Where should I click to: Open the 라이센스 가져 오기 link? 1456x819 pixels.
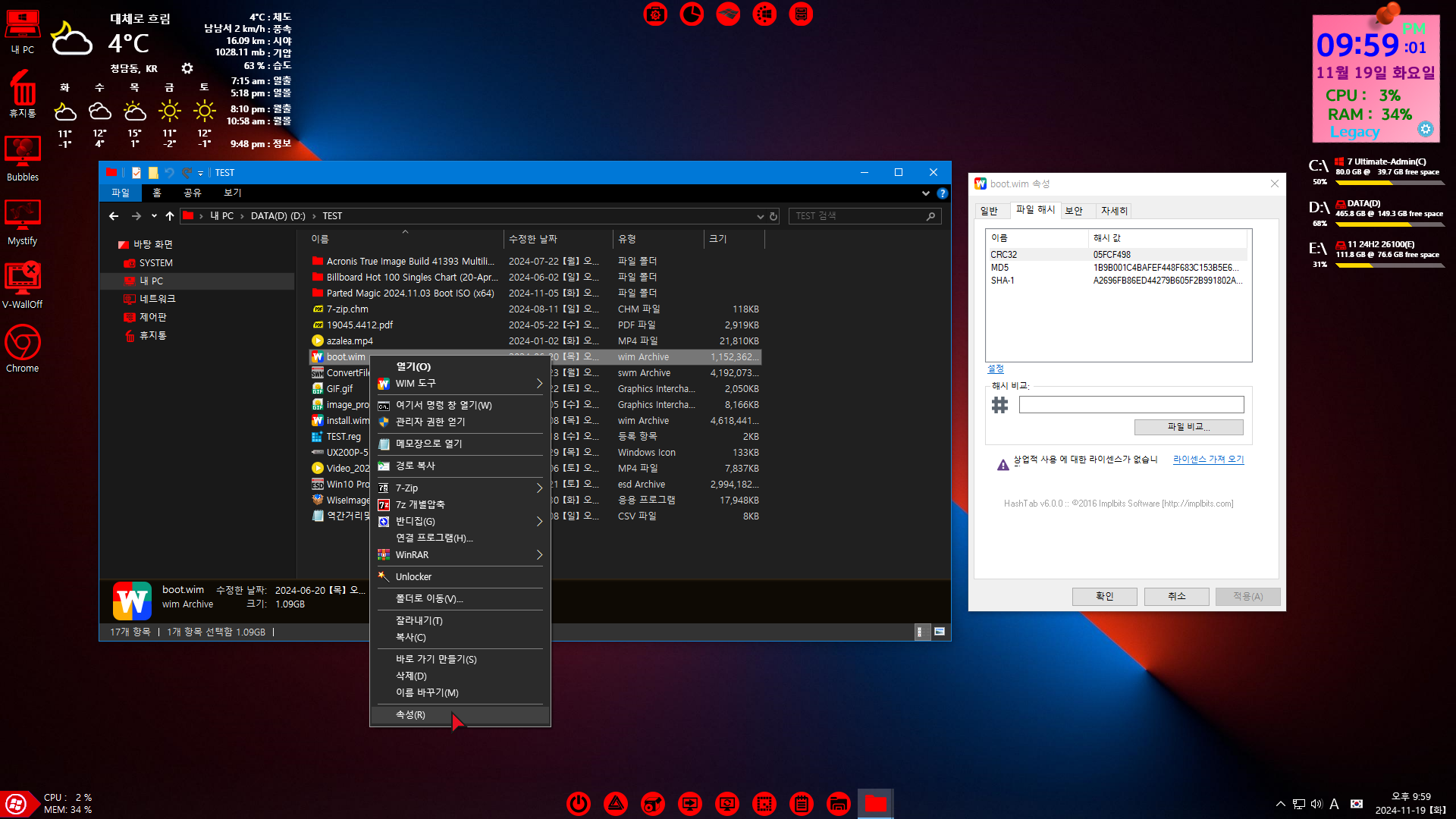(x=1209, y=460)
